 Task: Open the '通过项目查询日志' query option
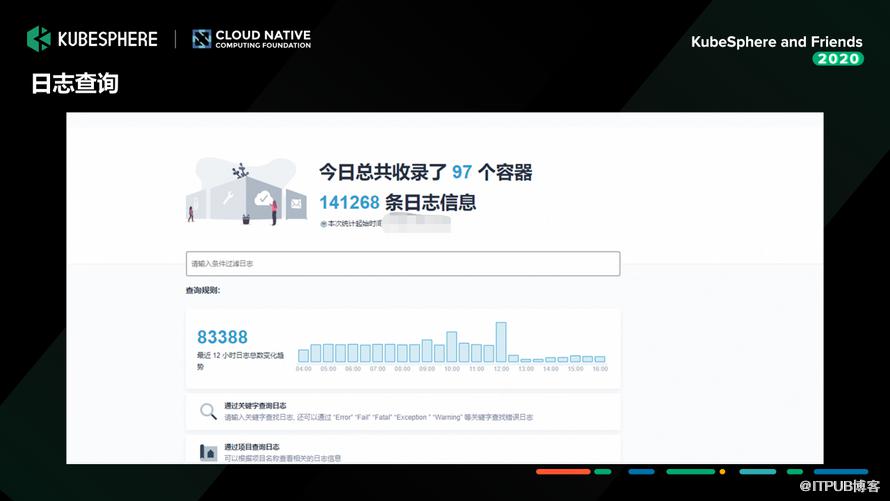point(403,450)
